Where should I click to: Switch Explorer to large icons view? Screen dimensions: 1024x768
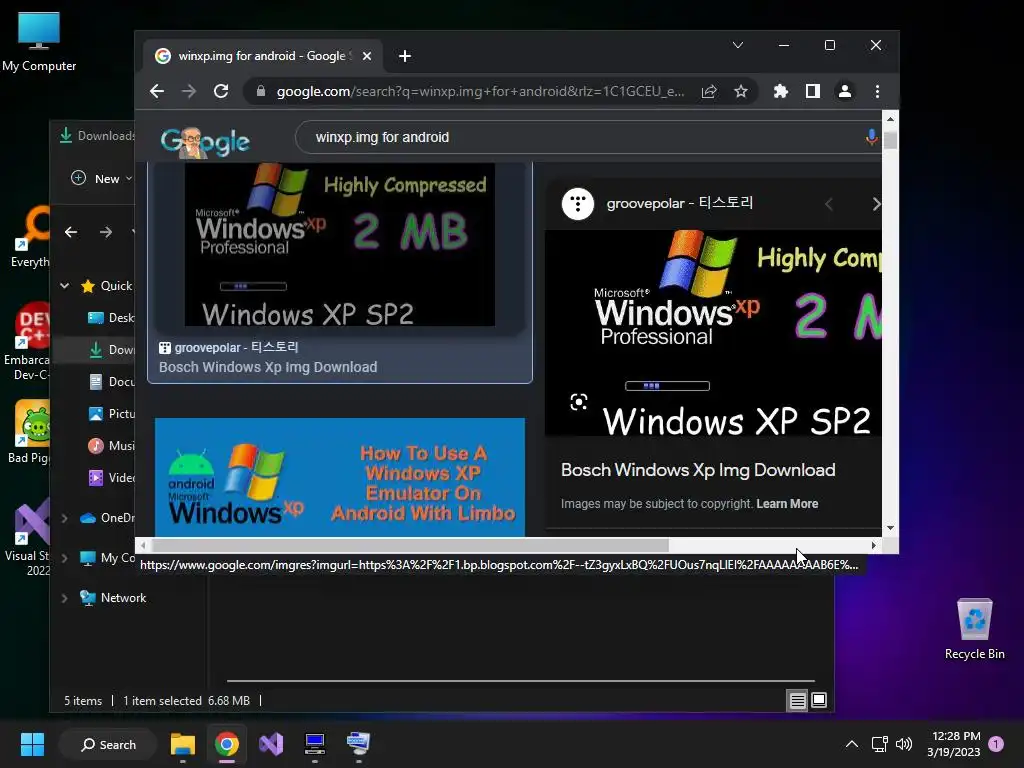click(x=819, y=701)
